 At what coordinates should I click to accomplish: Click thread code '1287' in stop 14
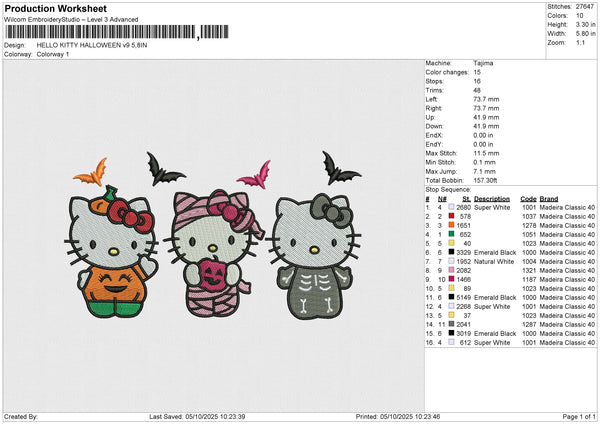click(529, 325)
